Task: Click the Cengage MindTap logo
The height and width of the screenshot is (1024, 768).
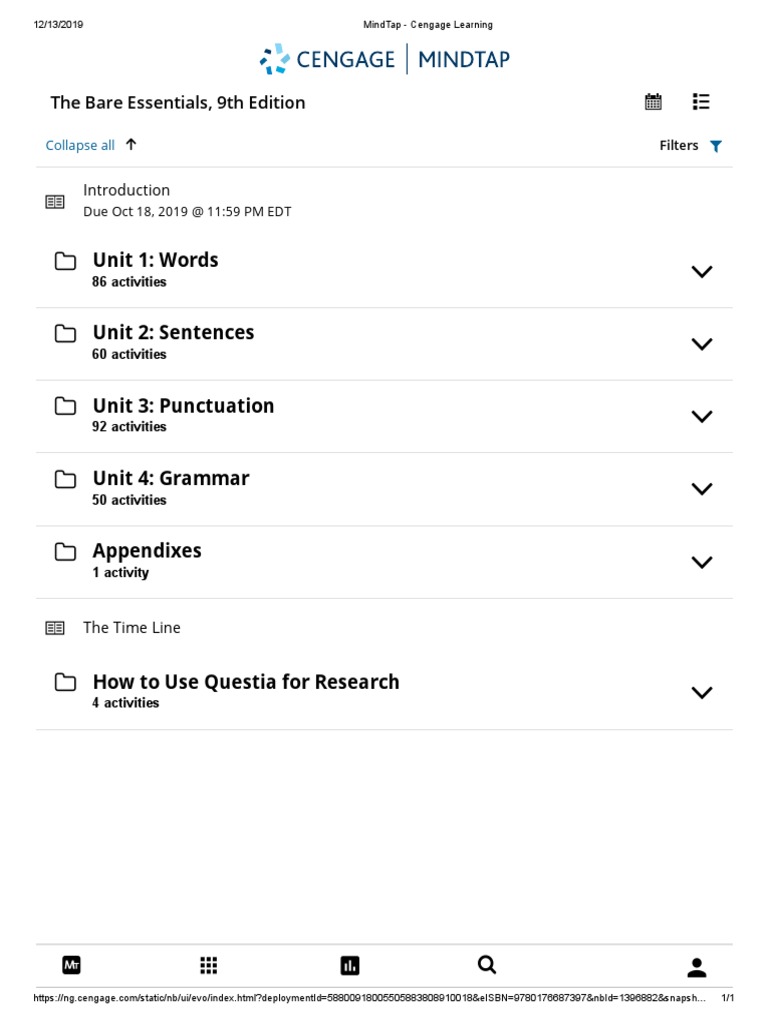Action: pos(384,60)
